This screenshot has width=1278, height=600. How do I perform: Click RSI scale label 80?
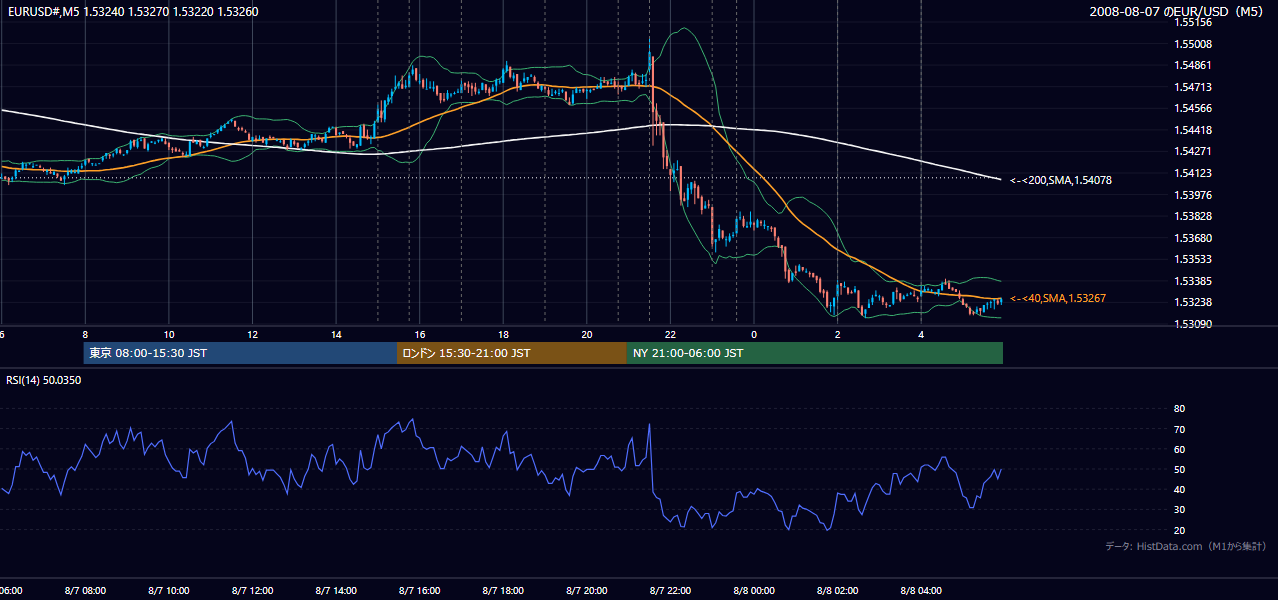(1179, 409)
